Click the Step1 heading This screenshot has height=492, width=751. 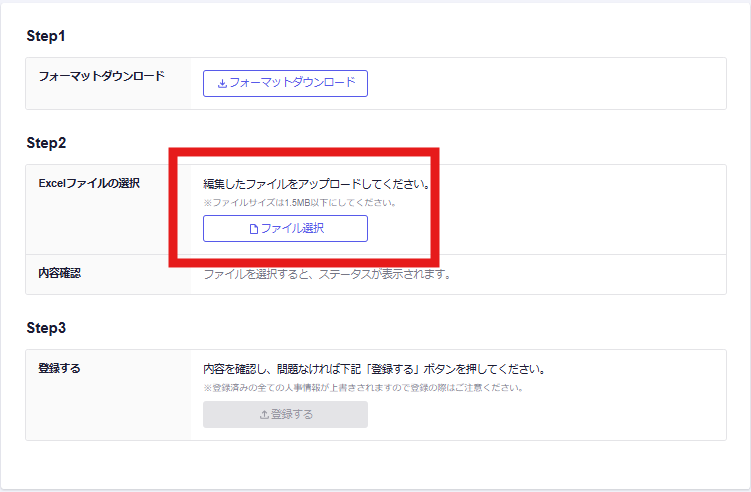coord(45,35)
